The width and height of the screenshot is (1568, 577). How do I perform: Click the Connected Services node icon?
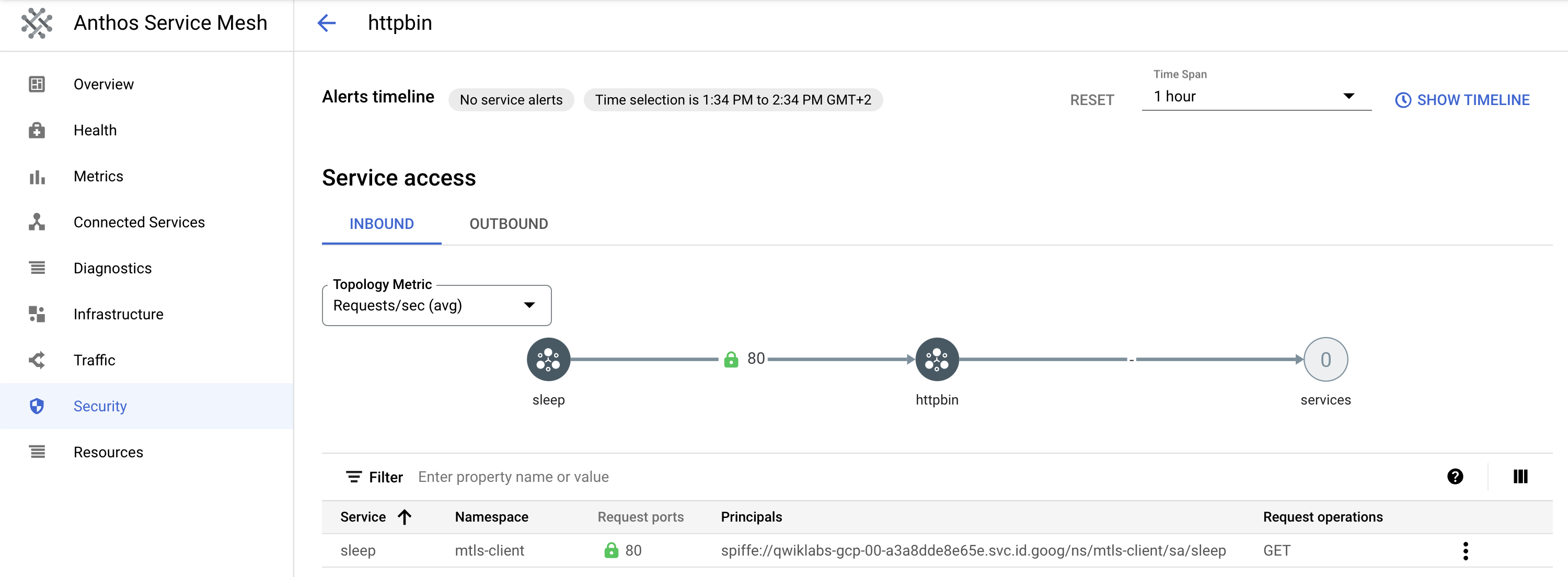[37, 222]
